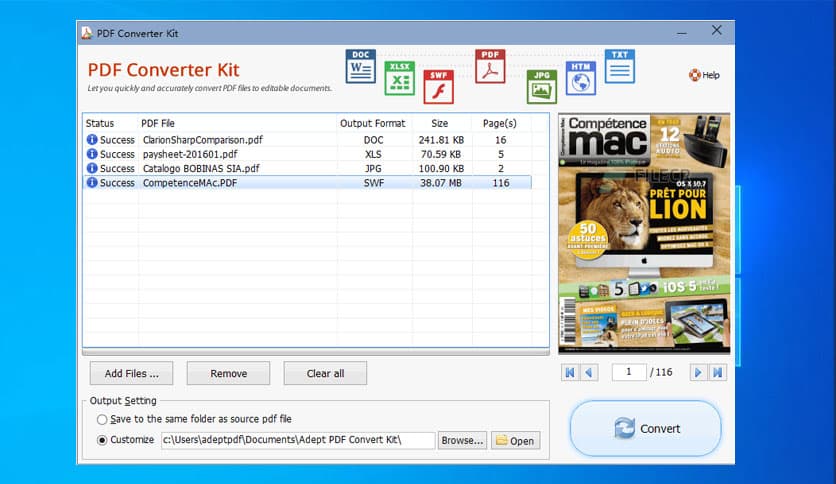The width and height of the screenshot is (836, 484).
Task: Select the ClarionSharpComparison.pdf file name
Action: point(203,140)
